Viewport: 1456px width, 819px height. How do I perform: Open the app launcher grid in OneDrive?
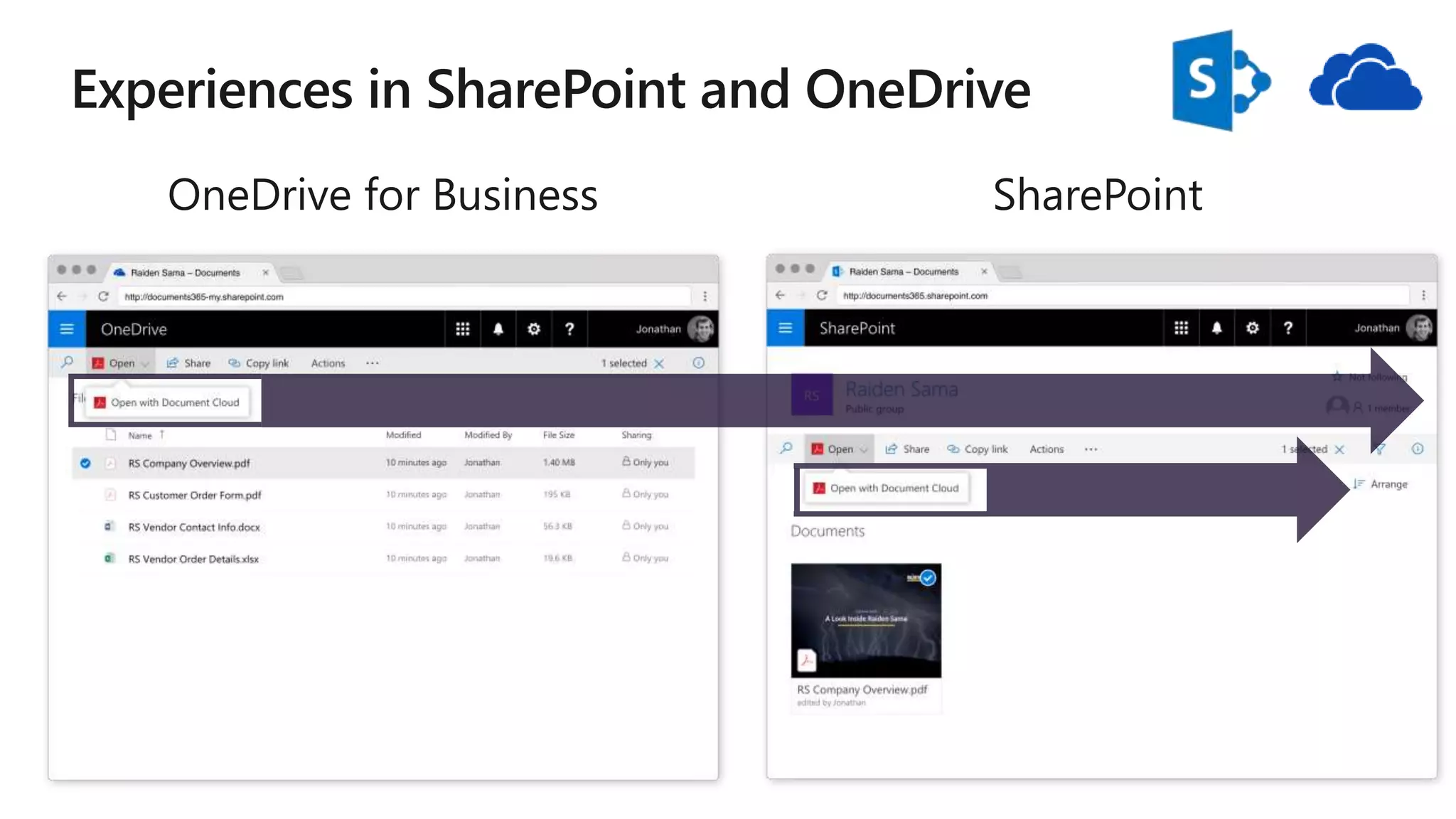click(462, 329)
